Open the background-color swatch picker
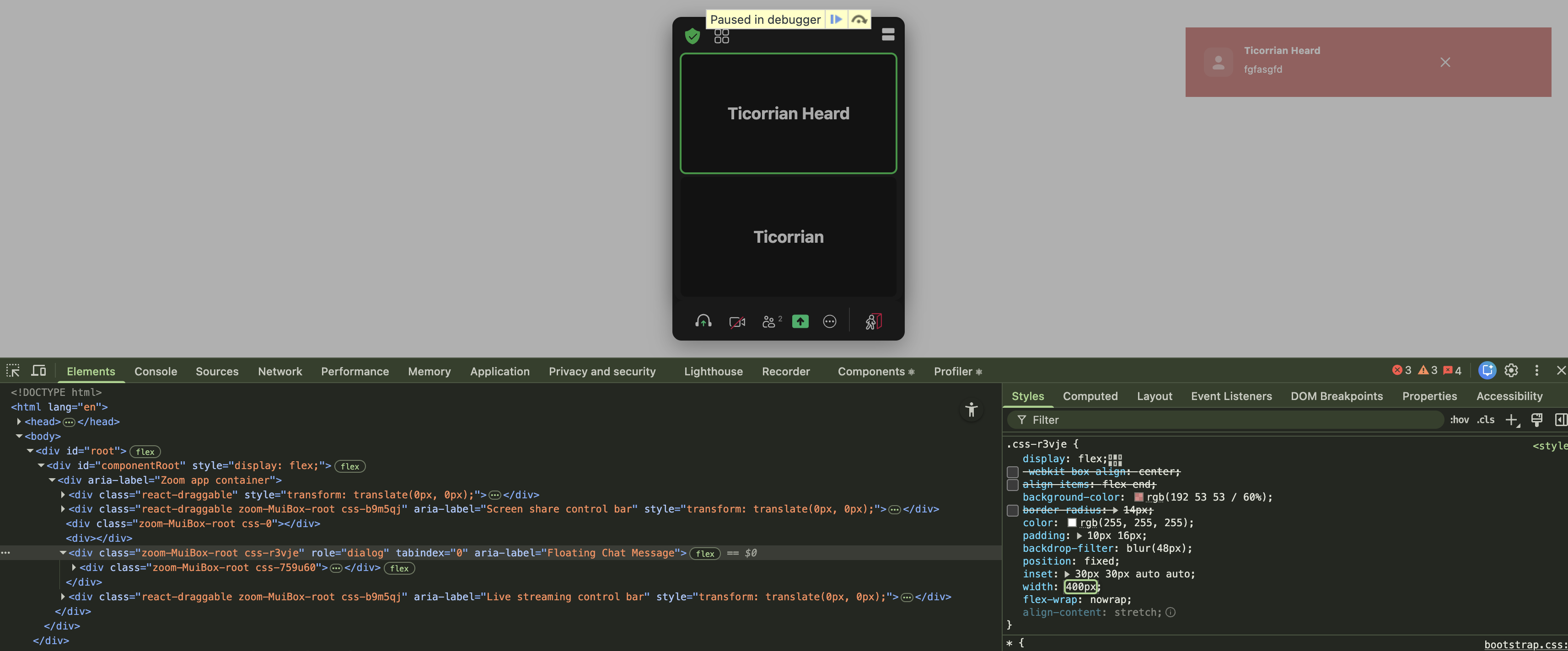1568x651 pixels. [1138, 498]
